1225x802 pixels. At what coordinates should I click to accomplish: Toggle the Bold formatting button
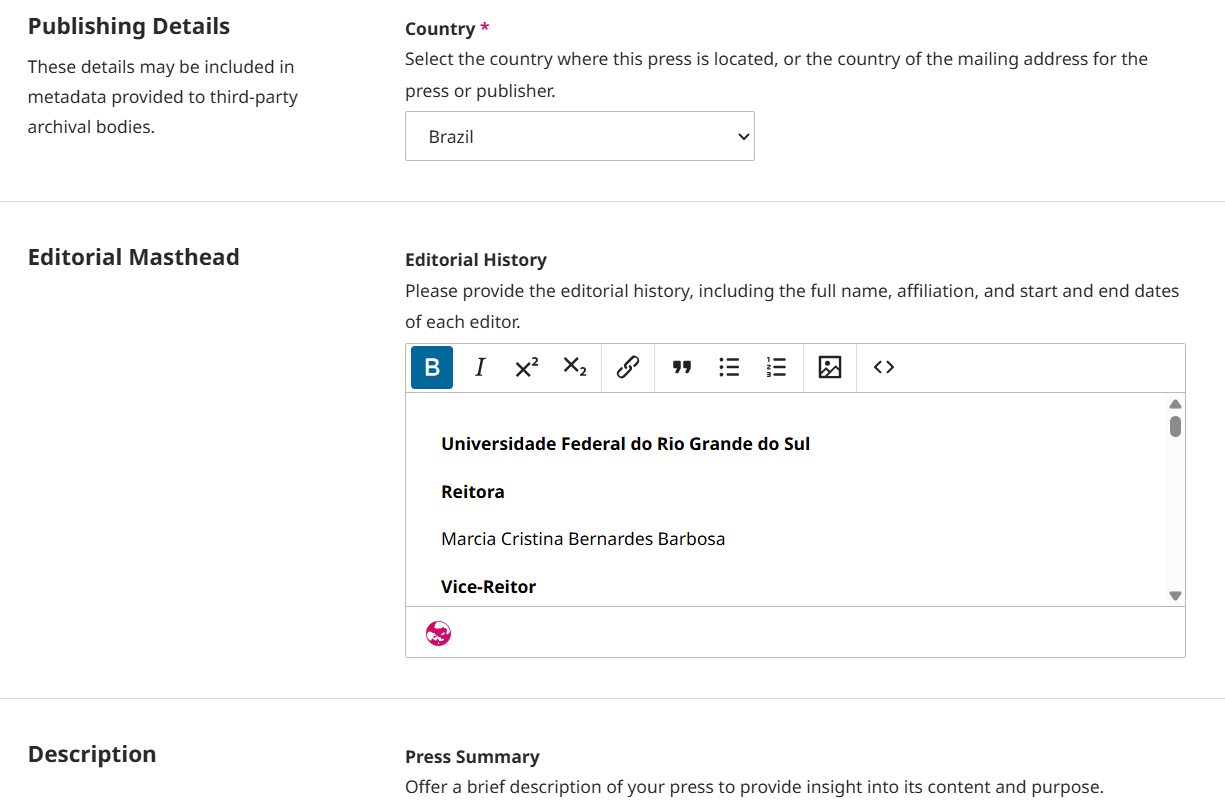(x=432, y=367)
